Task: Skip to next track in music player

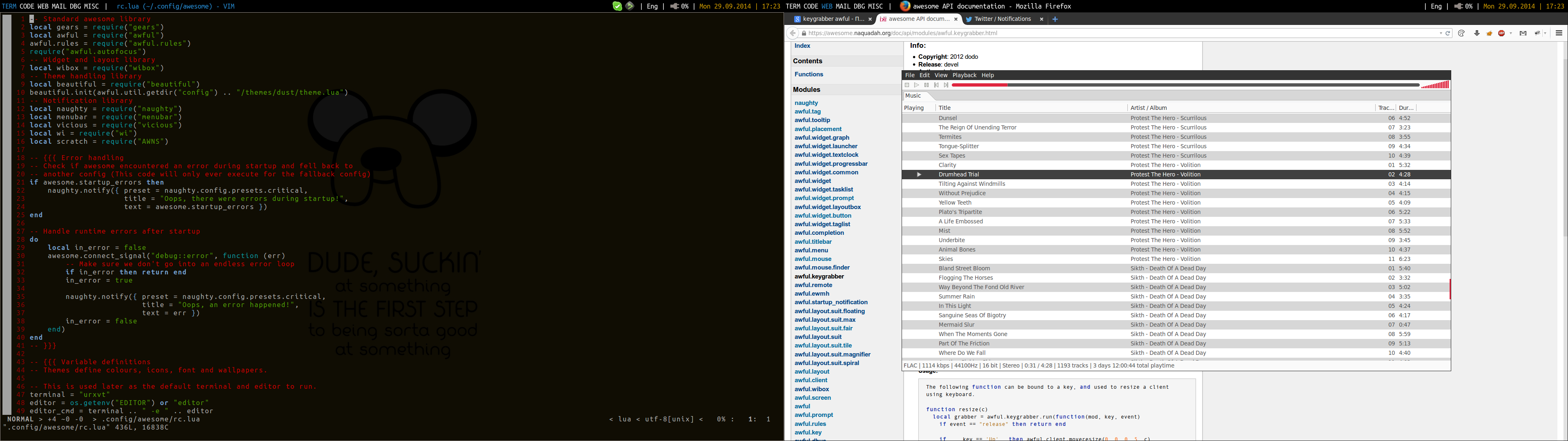Action: pyautogui.click(x=946, y=85)
